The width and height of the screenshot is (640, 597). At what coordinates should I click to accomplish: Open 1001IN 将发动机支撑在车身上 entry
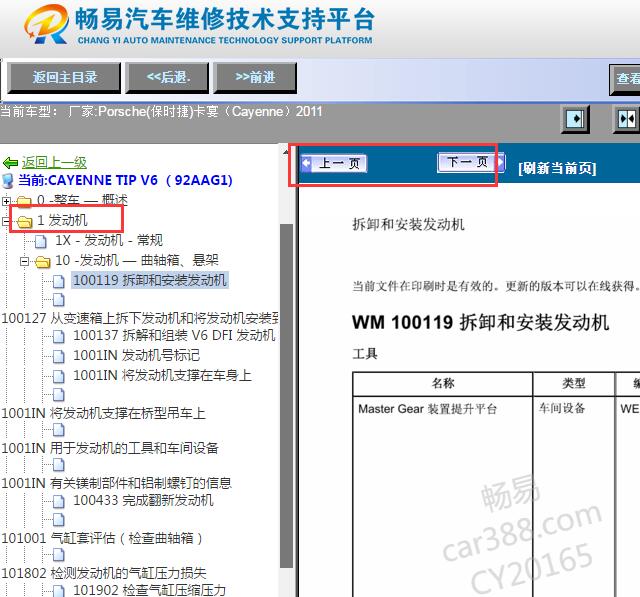point(162,375)
